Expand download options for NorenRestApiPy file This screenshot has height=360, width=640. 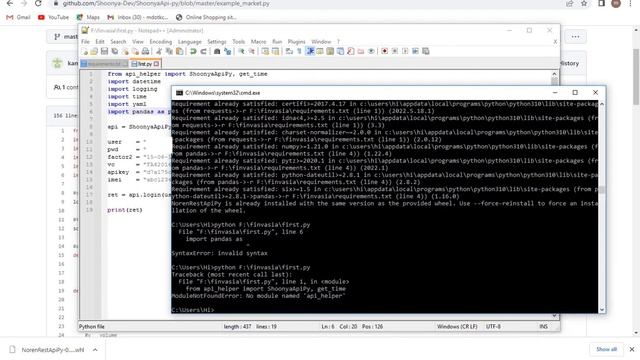[95, 350]
